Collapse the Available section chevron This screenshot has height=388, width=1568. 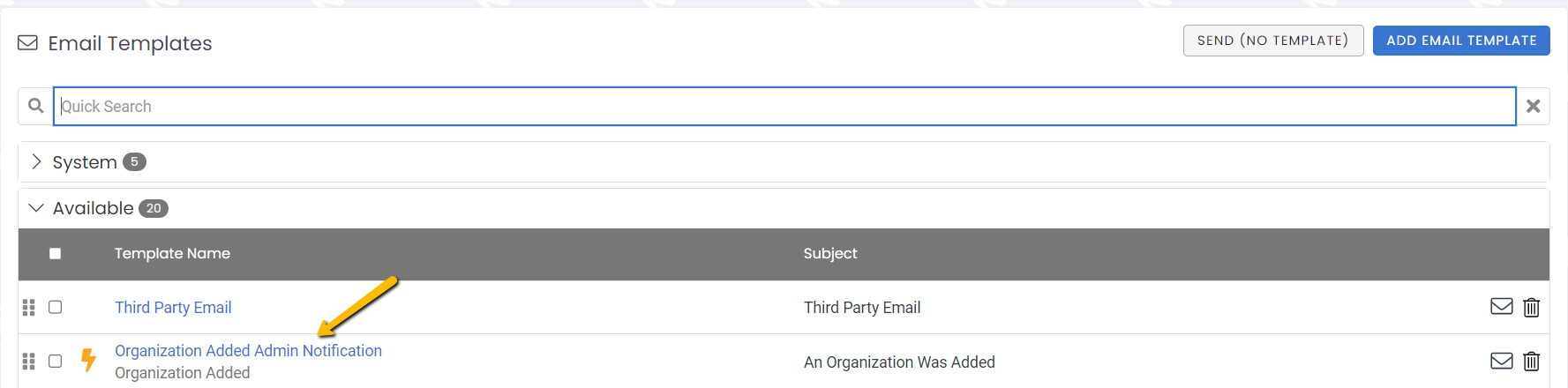point(36,208)
